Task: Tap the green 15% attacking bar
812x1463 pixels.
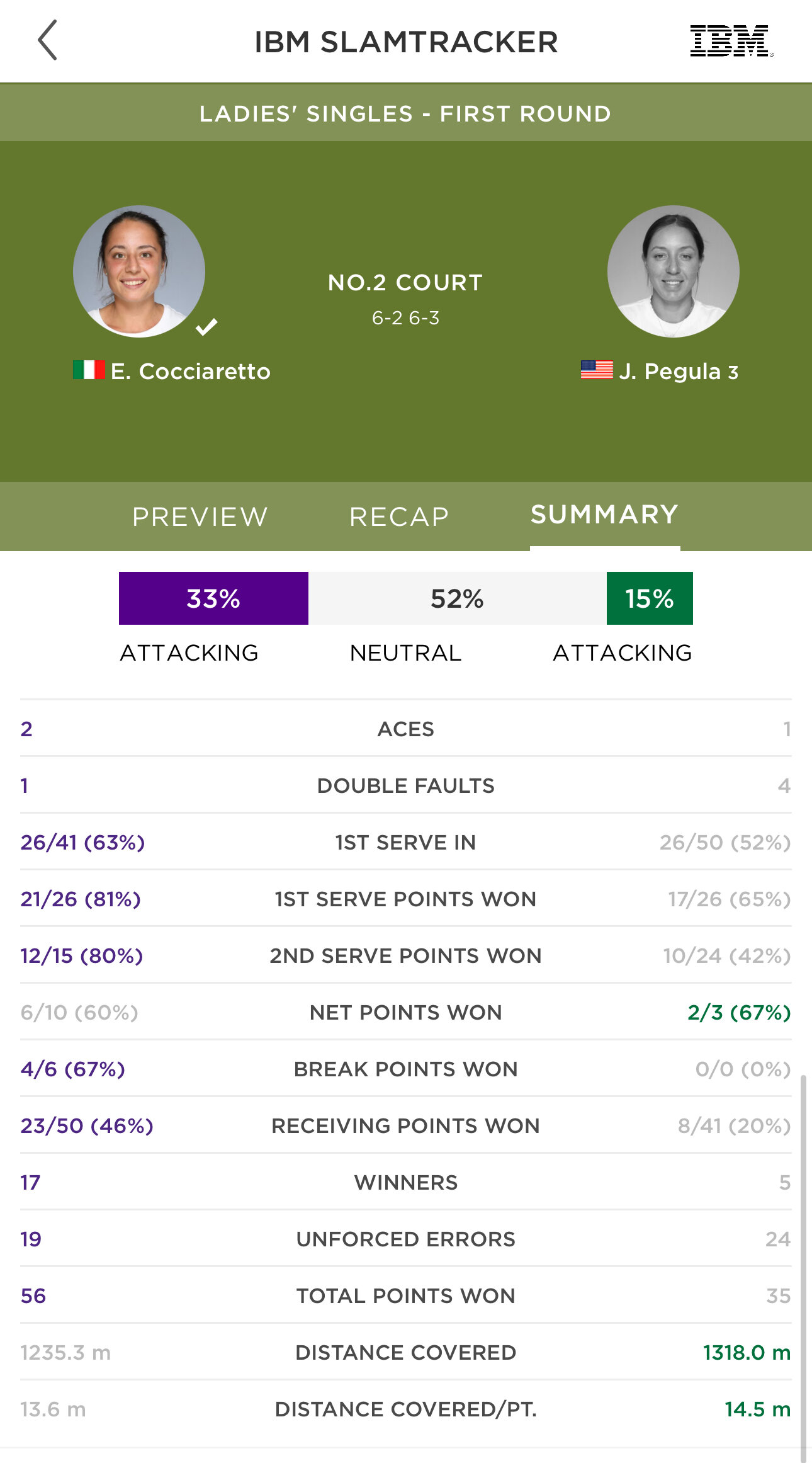Action: pyautogui.click(x=650, y=598)
